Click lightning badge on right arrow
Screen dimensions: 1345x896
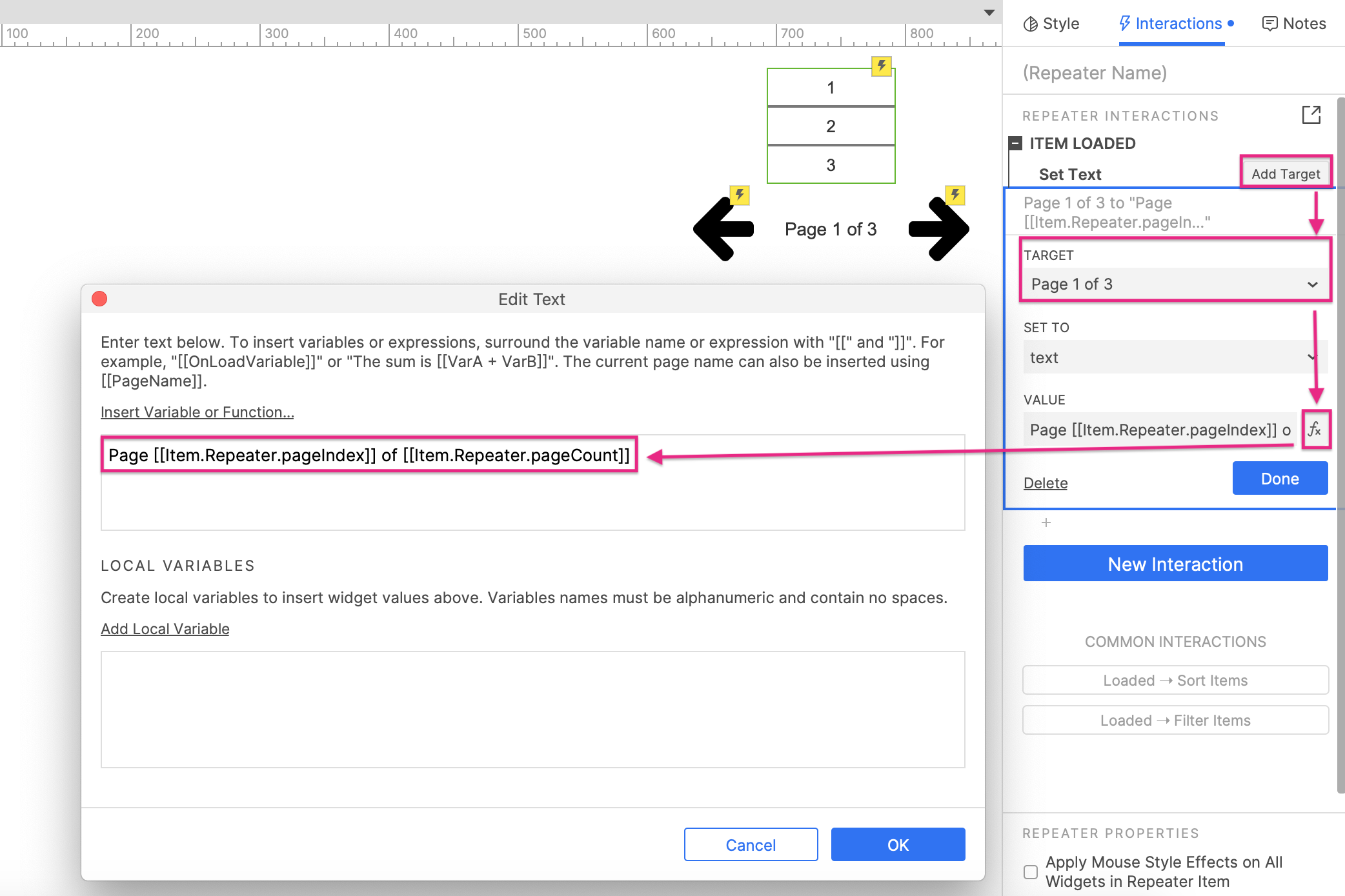pyautogui.click(x=955, y=195)
